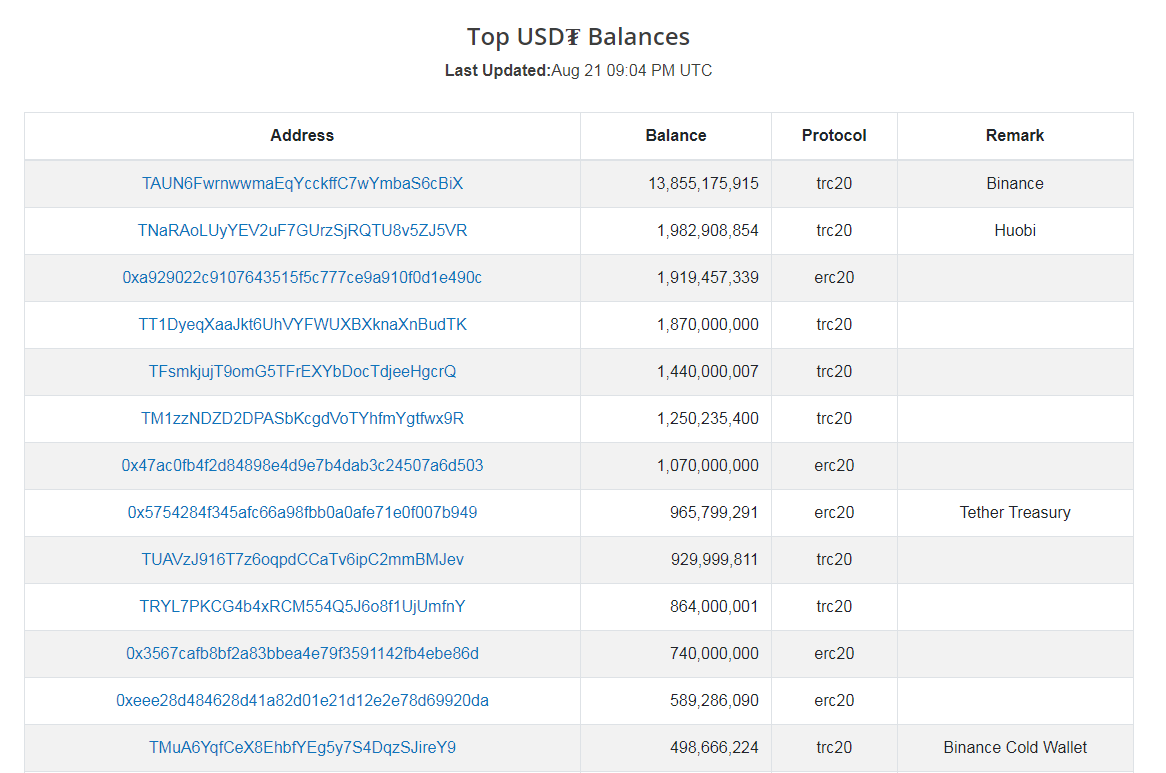Viewport: 1166px width, 773px height.
Task: Select balance value 13,855,175,915
Action: click(703, 184)
